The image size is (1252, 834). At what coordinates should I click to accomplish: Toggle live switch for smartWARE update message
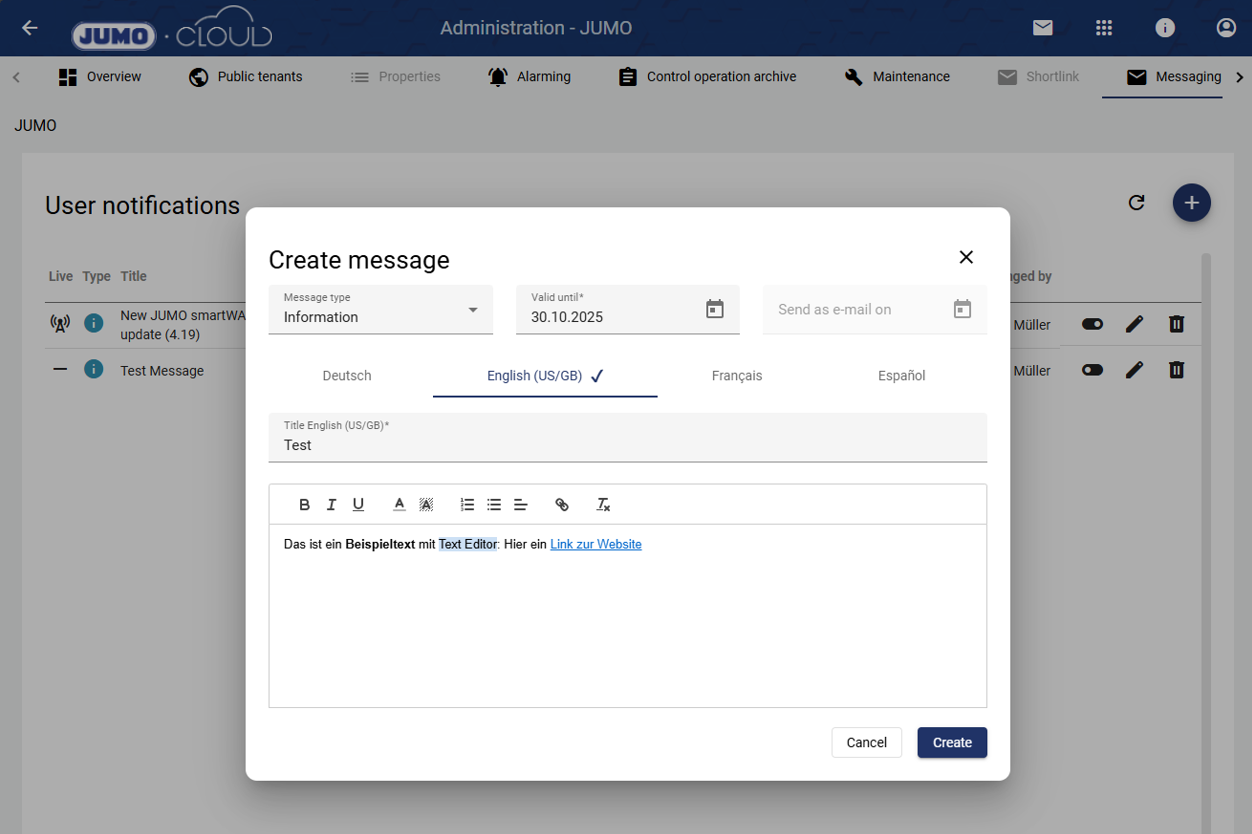[1092, 324]
